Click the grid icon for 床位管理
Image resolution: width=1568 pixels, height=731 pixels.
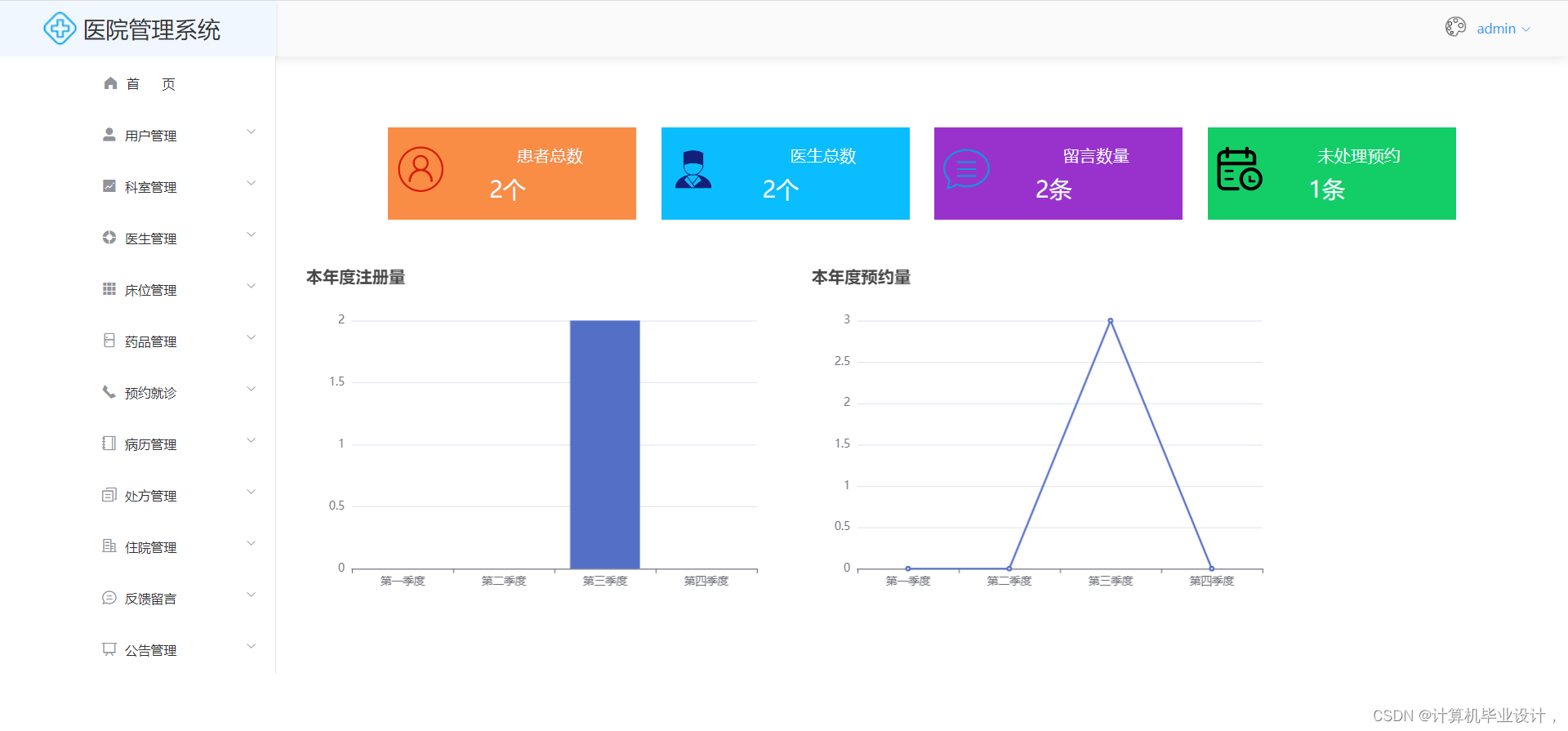109,289
